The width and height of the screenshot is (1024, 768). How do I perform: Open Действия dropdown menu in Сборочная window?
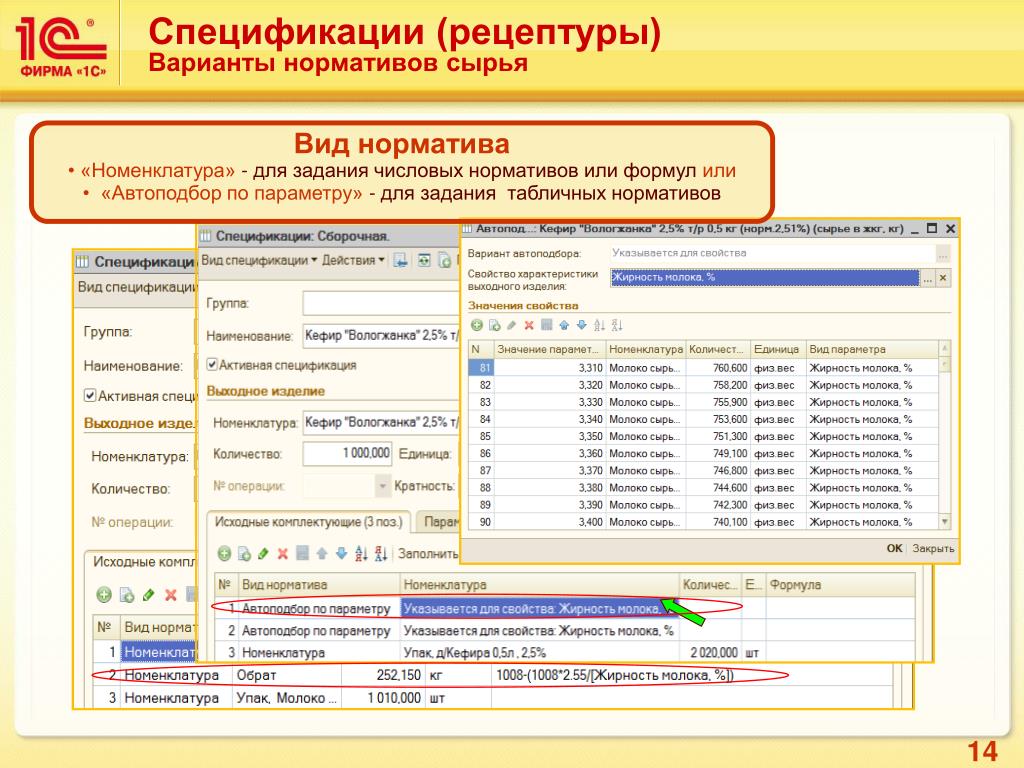point(353,260)
